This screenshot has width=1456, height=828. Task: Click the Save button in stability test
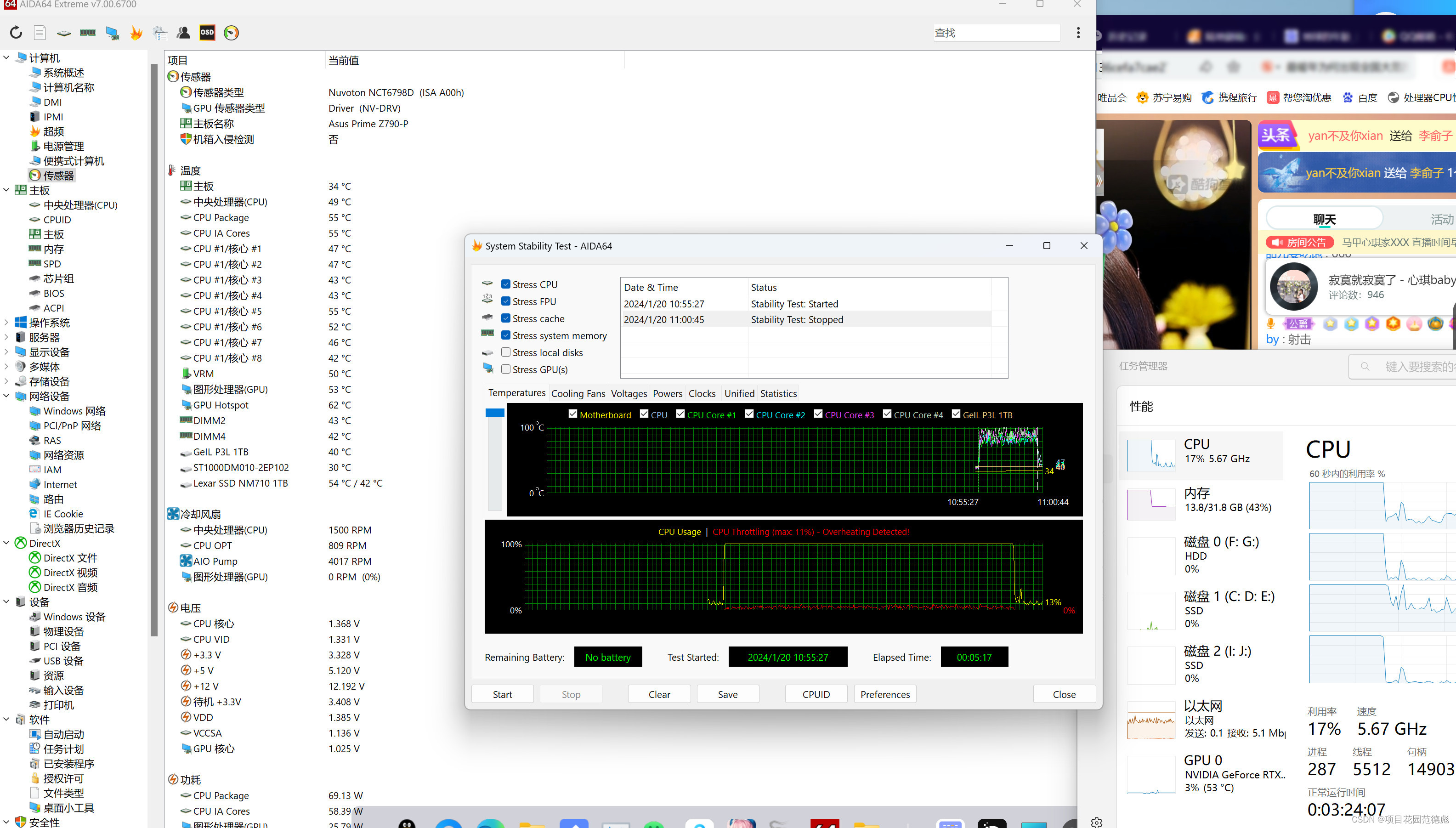point(727,694)
